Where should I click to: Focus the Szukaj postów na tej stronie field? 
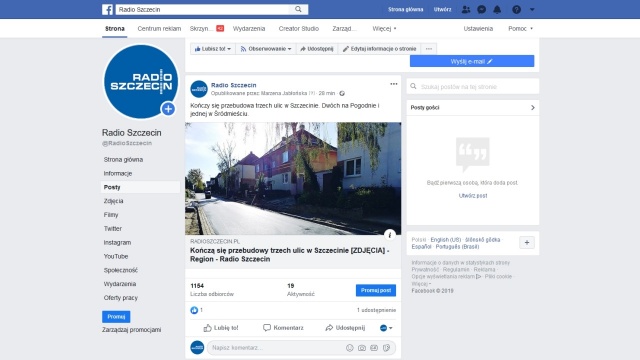[x=473, y=87]
